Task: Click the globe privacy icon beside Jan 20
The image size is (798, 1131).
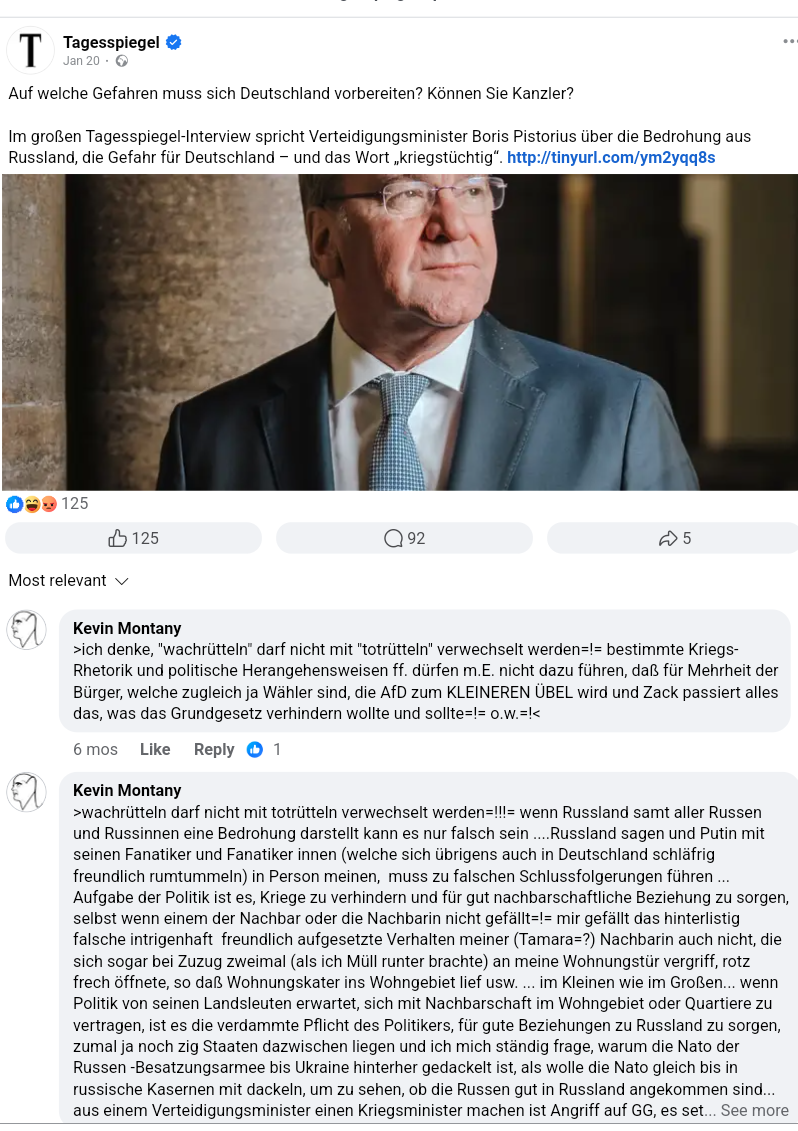Action: [122, 61]
